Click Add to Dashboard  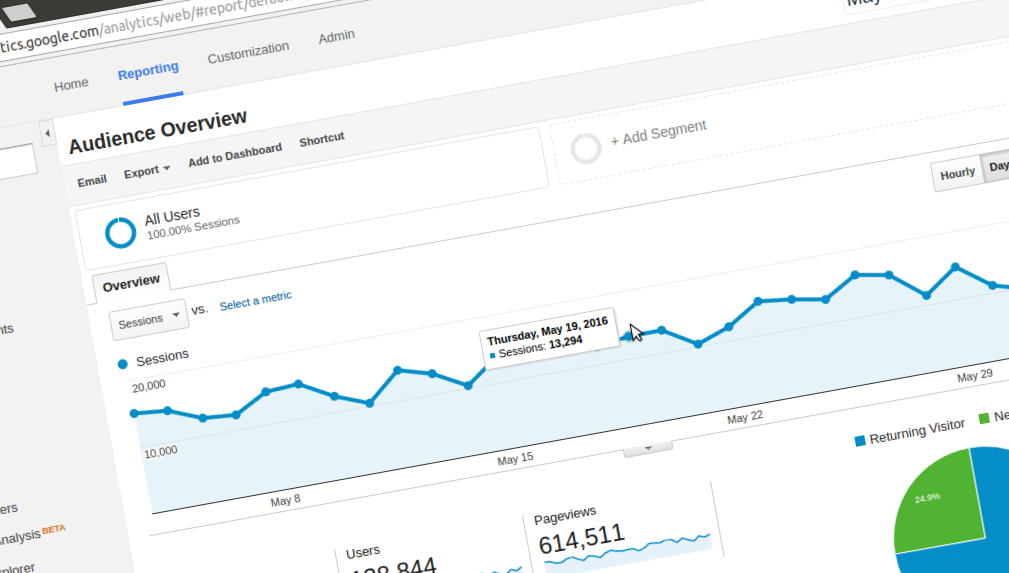point(235,155)
